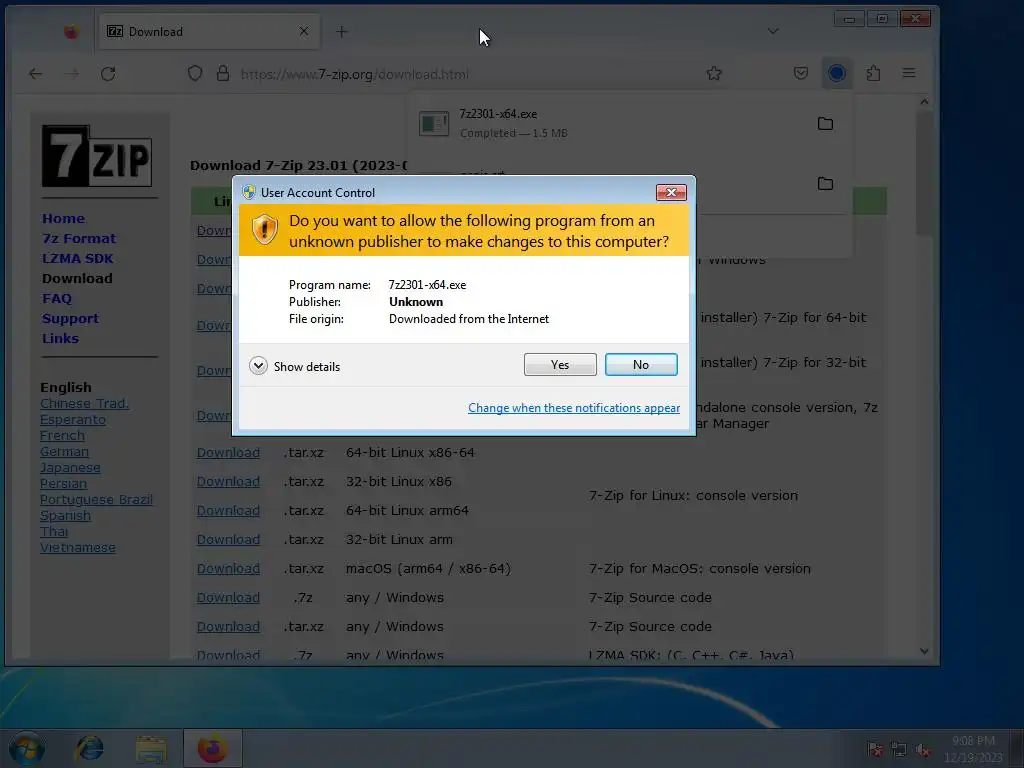Click the Firefox back arrow
The height and width of the screenshot is (768, 1024).
click(36, 74)
